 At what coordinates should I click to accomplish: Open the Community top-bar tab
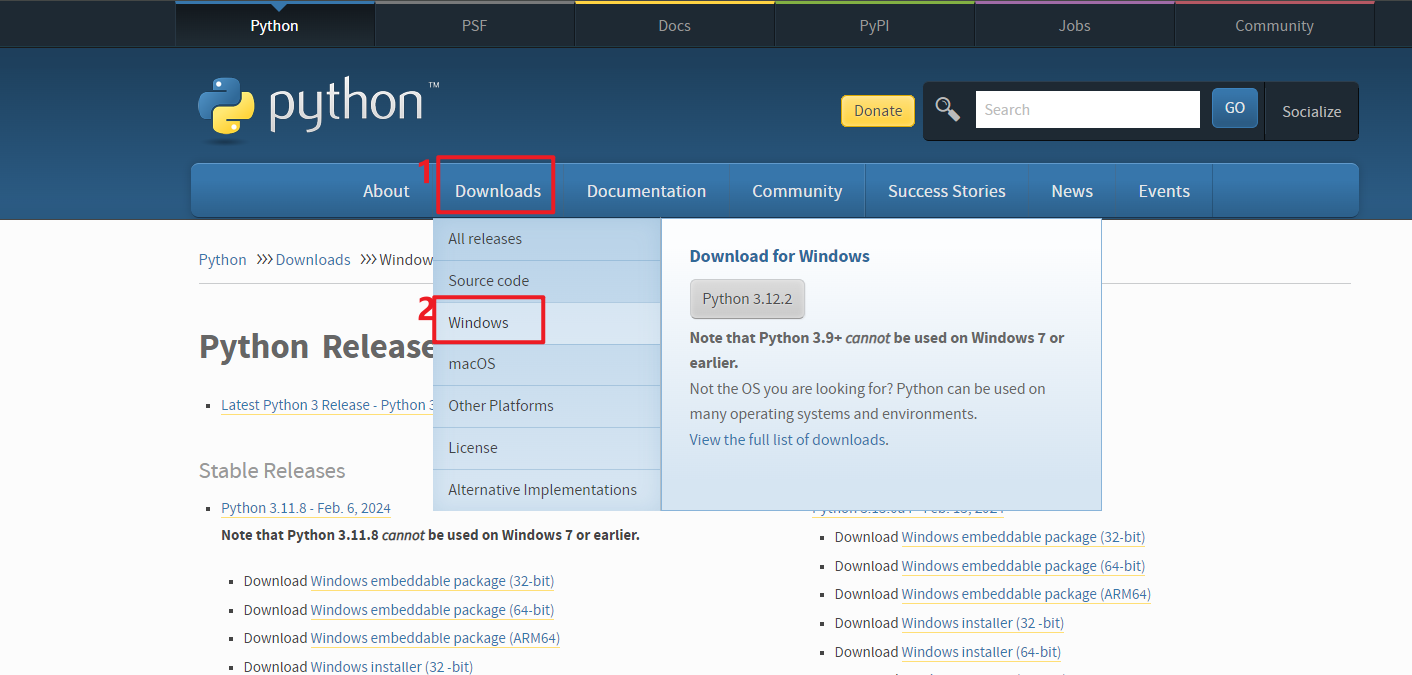(1274, 25)
